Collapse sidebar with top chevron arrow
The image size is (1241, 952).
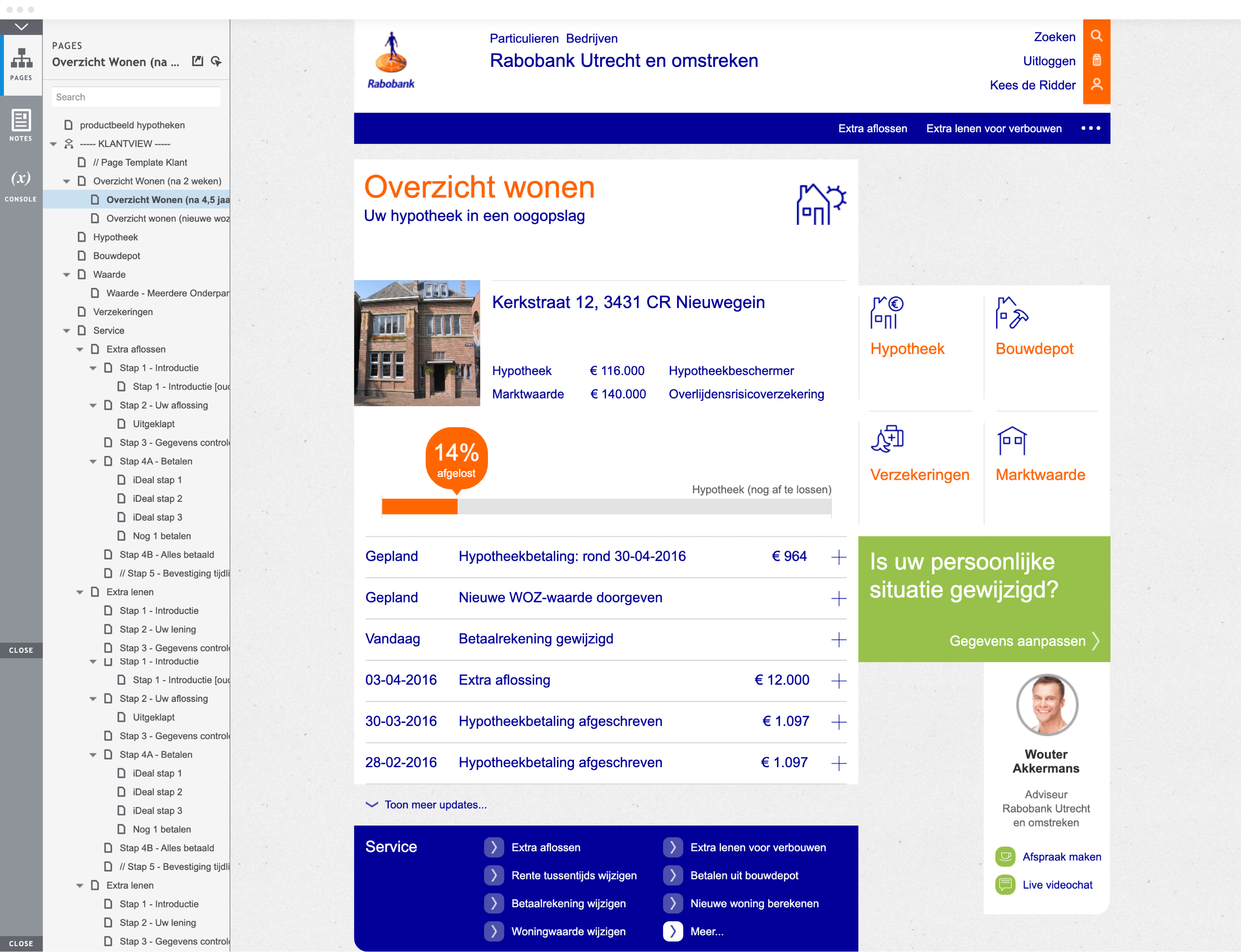click(21, 26)
